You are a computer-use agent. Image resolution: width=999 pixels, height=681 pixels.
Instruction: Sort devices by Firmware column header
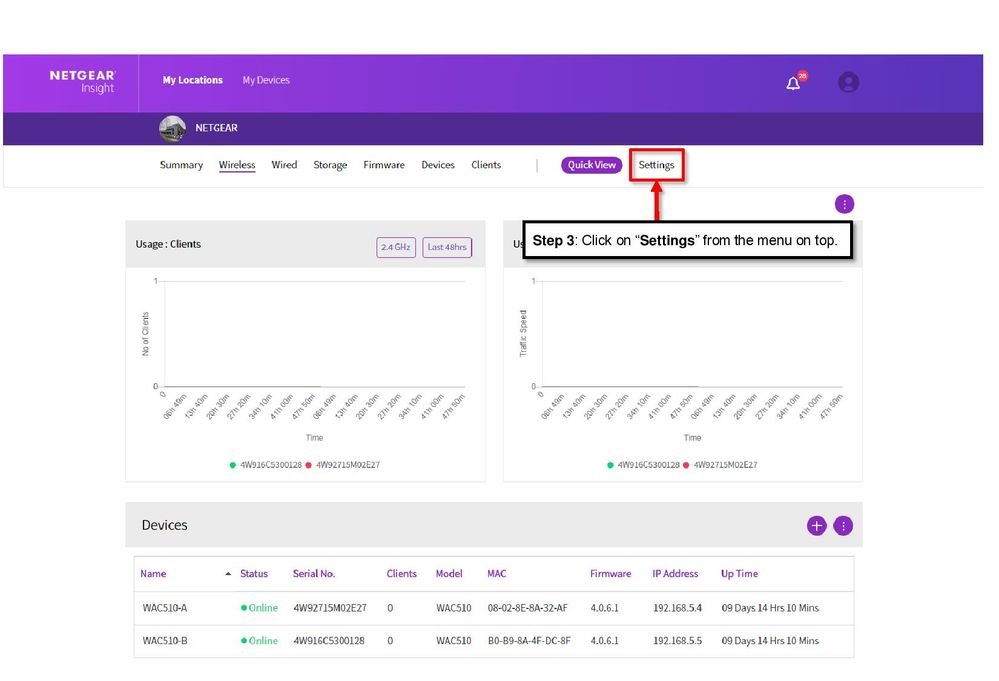pyautogui.click(x=610, y=574)
